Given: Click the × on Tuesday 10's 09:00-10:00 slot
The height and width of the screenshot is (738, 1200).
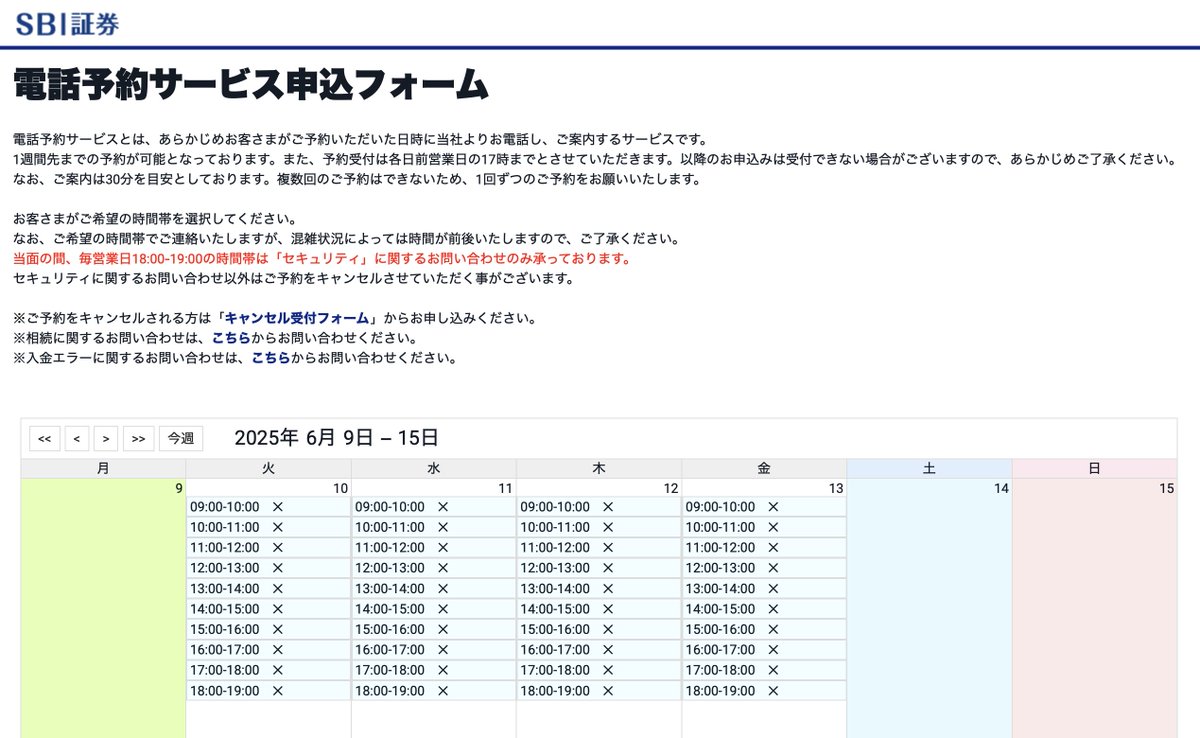Looking at the screenshot, I should click(278, 507).
